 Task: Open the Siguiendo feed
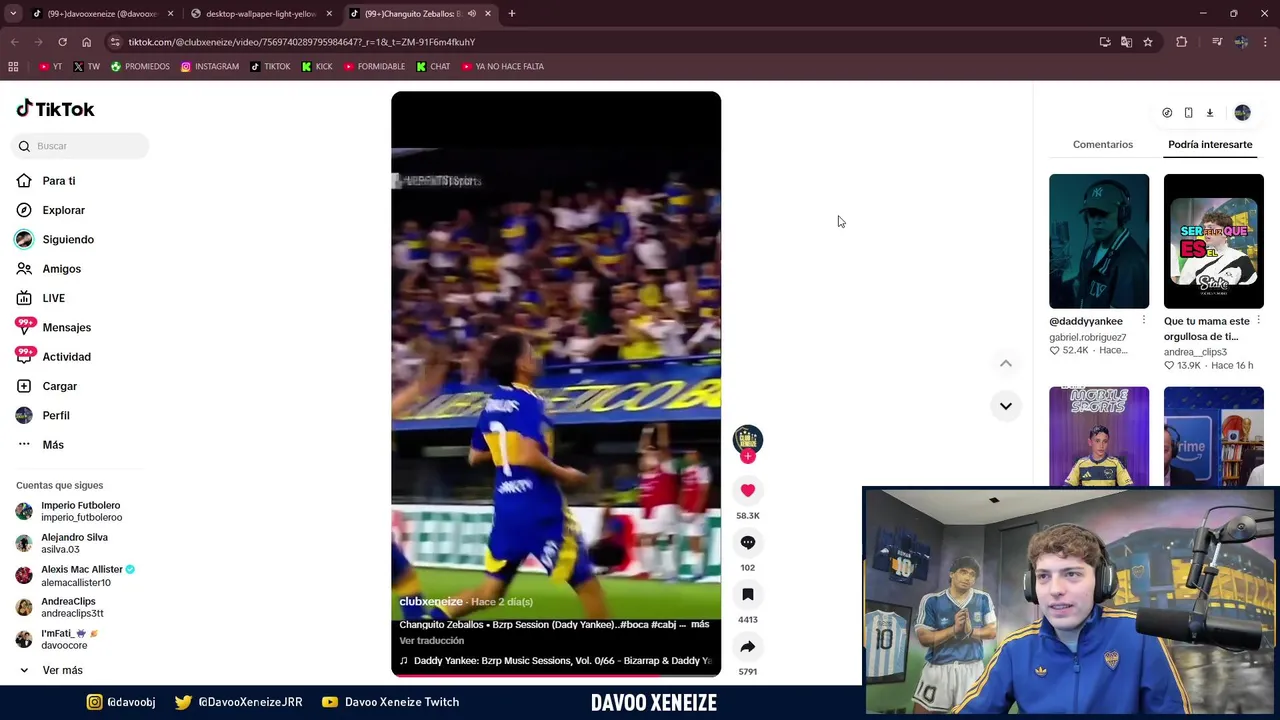pos(68,239)
